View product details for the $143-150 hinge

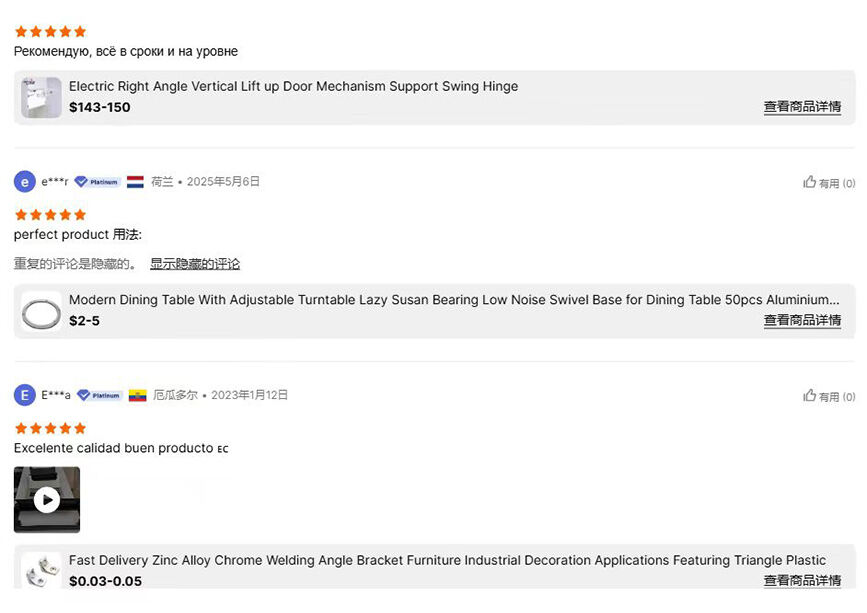tap(802, 106)
